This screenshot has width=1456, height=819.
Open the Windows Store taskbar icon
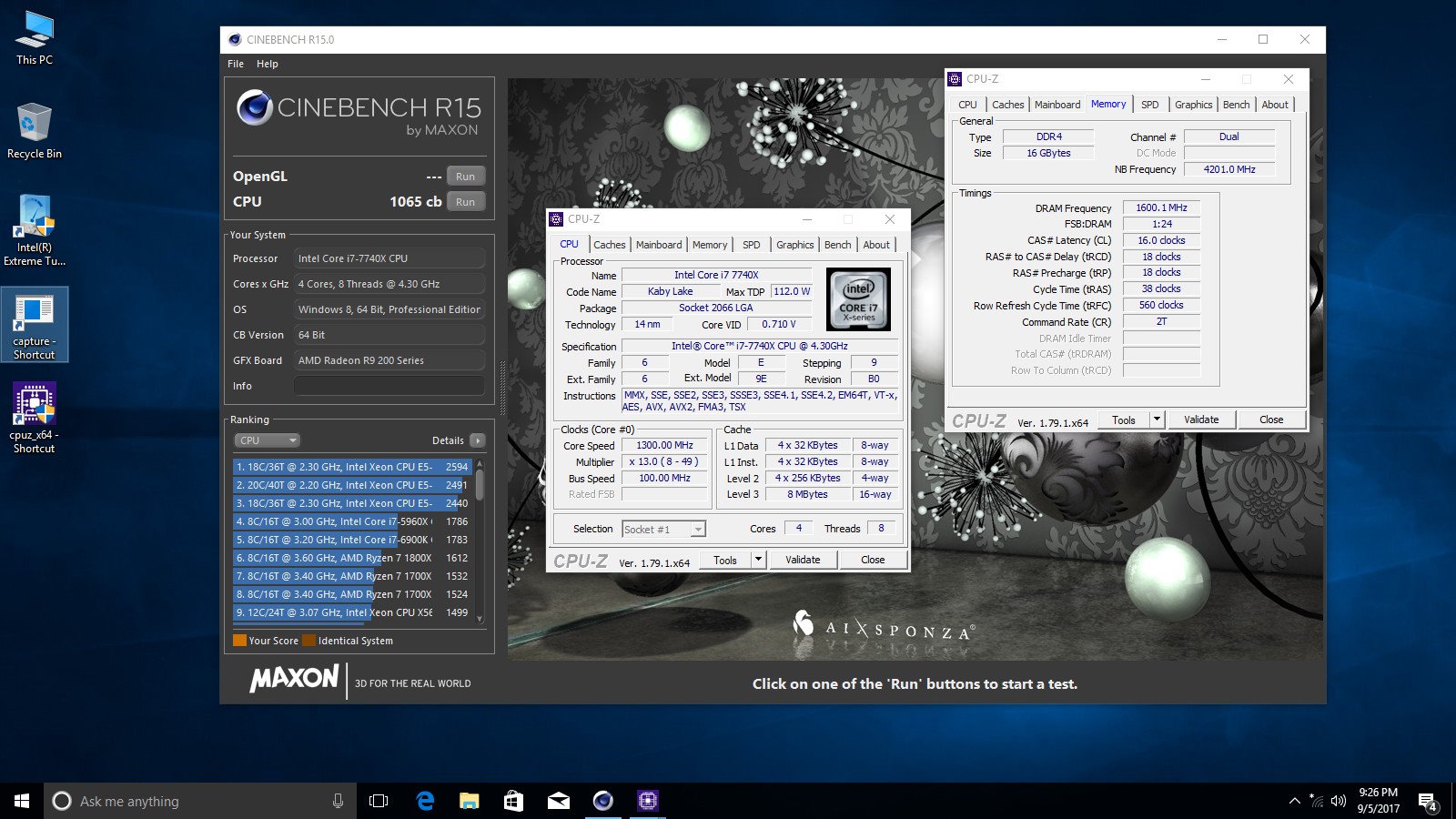[x=513, y=801]
